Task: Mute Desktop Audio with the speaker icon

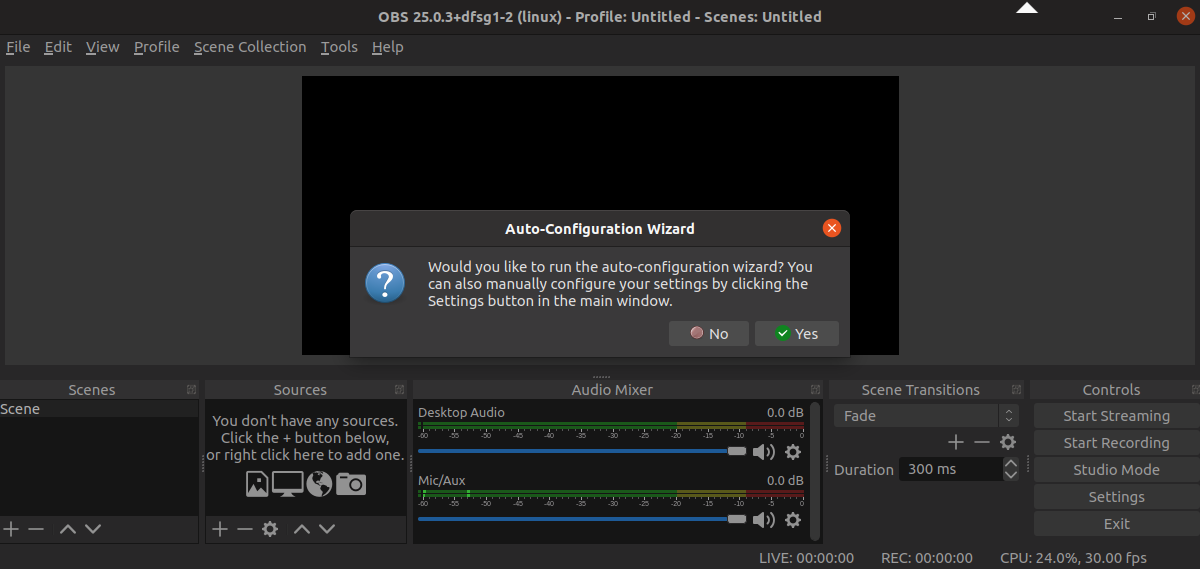Action: (x=764, y=452)
